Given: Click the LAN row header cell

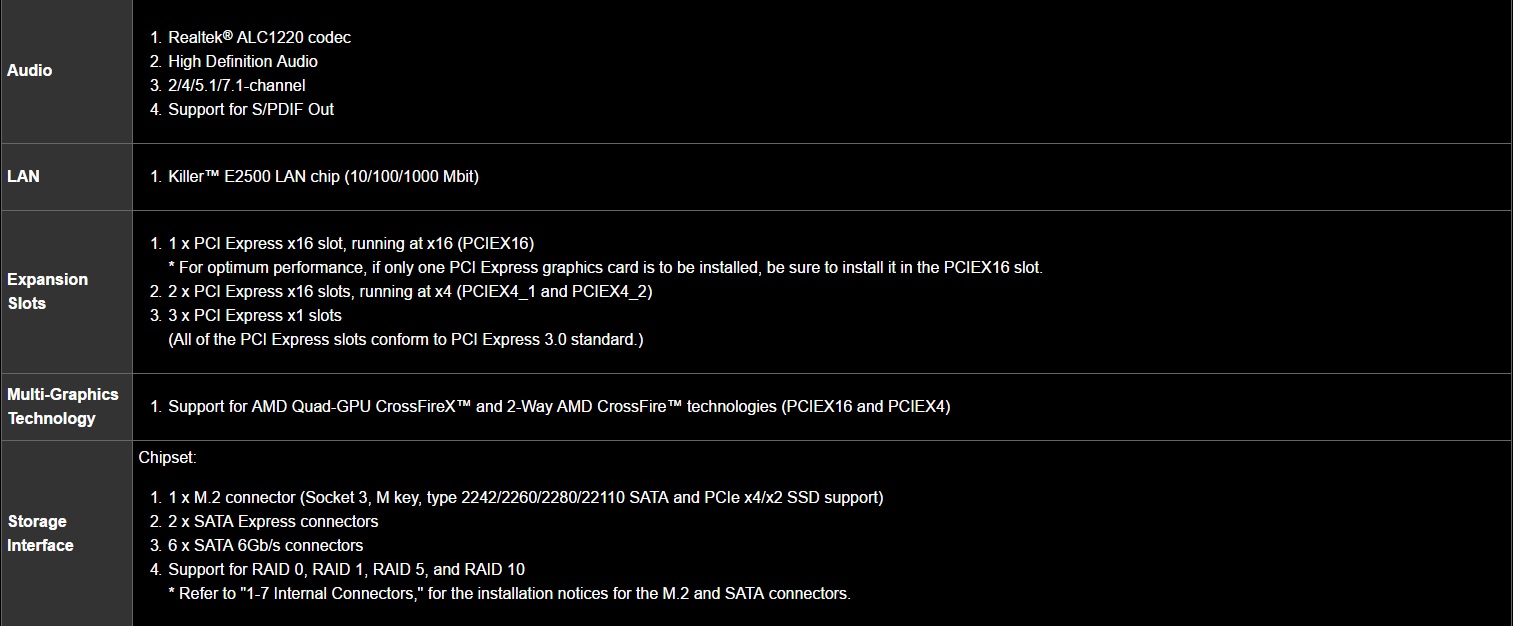Looking at the screenshot, I should [24, 176].
